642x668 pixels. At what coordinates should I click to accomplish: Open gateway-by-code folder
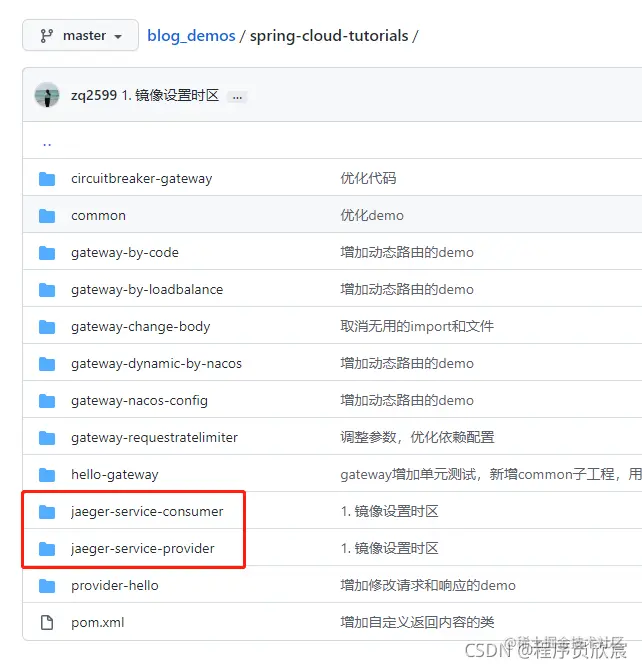125,253
